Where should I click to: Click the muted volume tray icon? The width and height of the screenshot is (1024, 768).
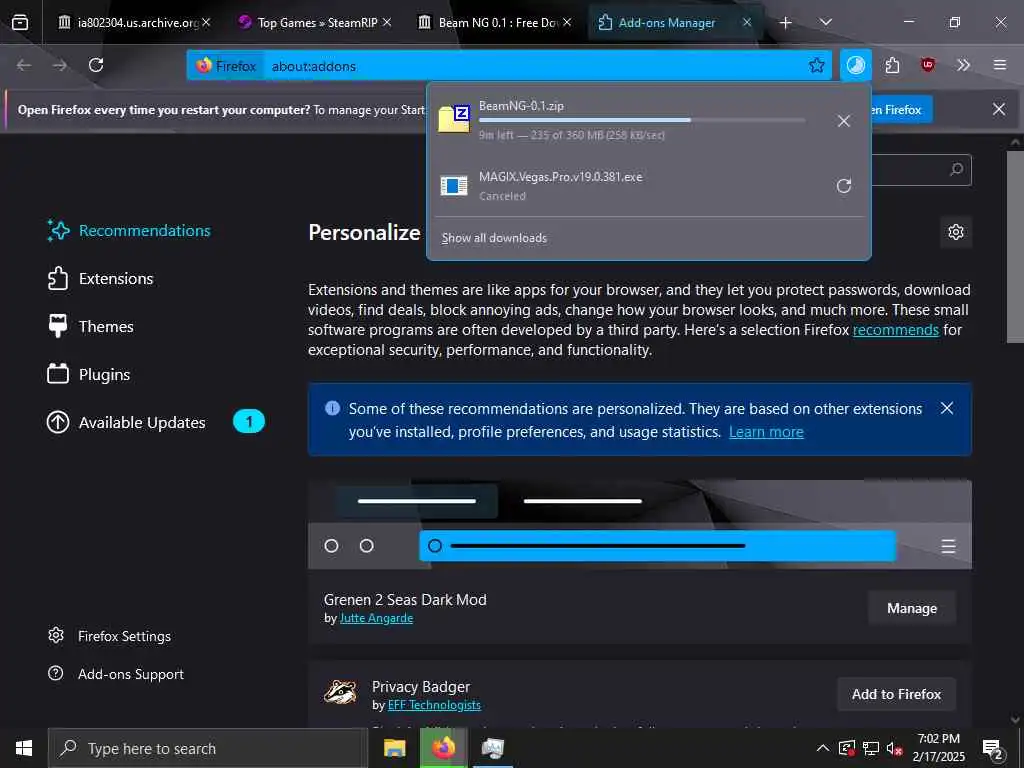point(894,748)
